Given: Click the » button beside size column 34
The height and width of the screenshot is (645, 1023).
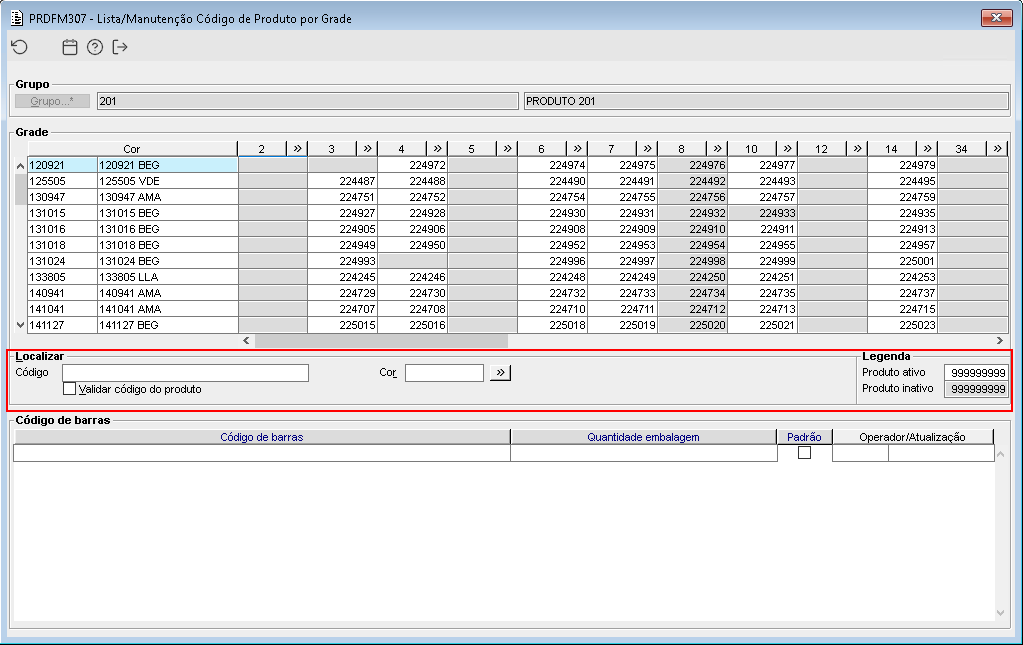Looking at the screenshot, I should 997,149.
